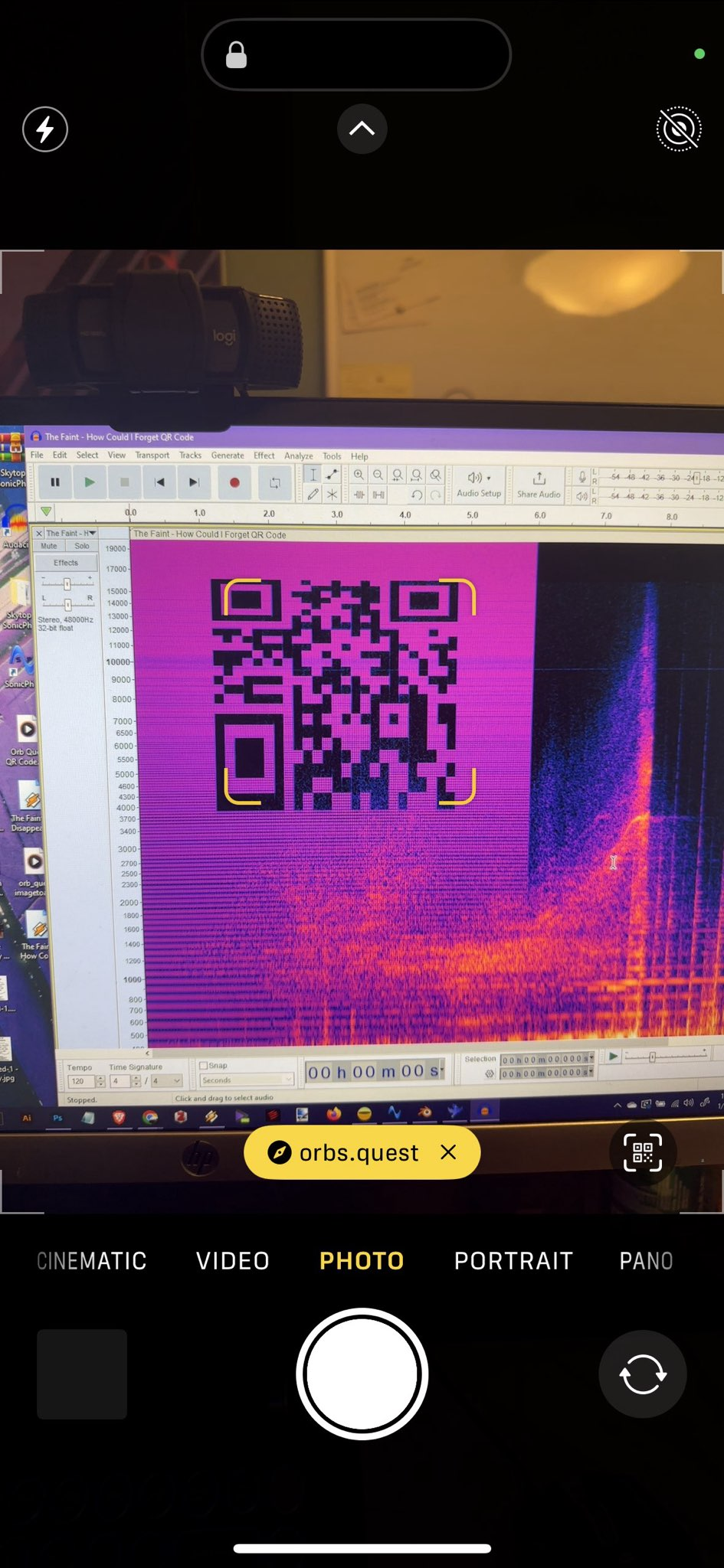Viewport: 724px width, 1568px height.
Task: Open Audacity's Transport menu
Action: click(x=152, y=455)
